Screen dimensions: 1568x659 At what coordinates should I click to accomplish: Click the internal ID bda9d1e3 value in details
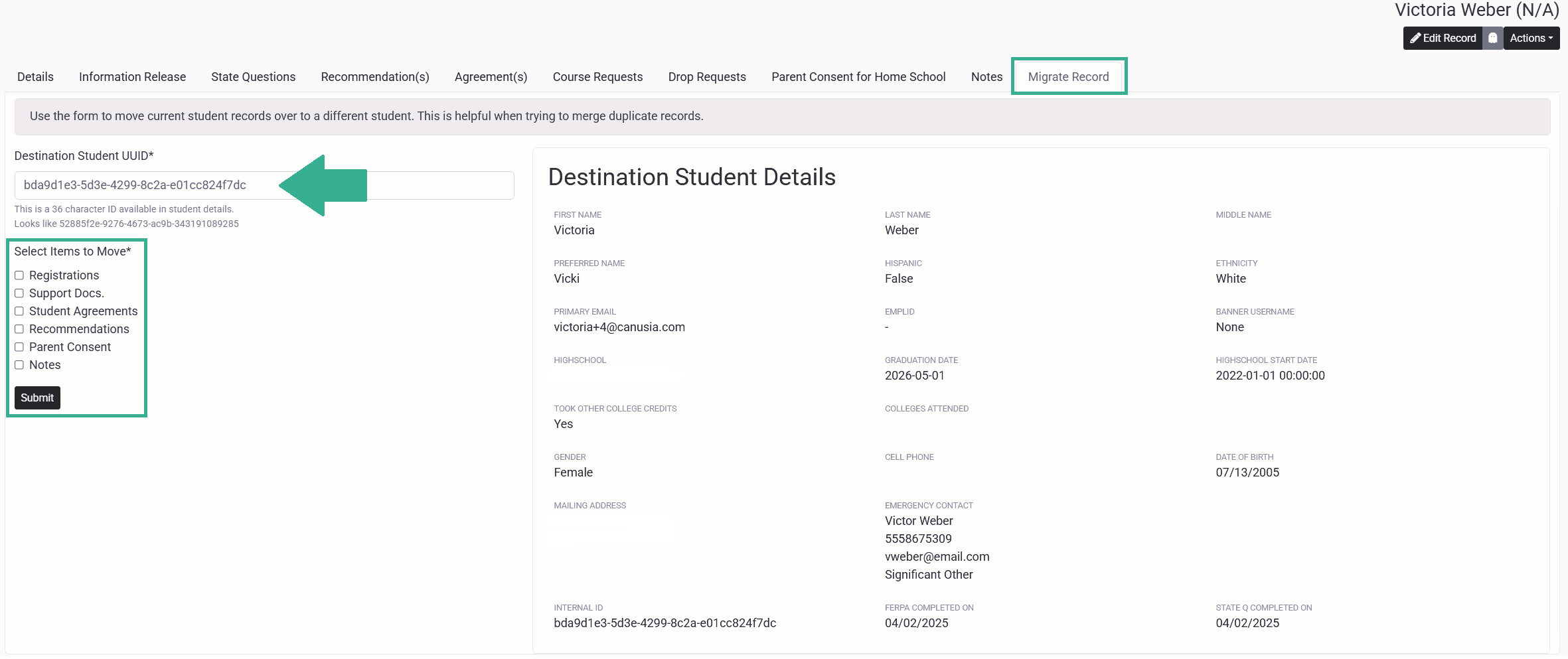(665, 623)
